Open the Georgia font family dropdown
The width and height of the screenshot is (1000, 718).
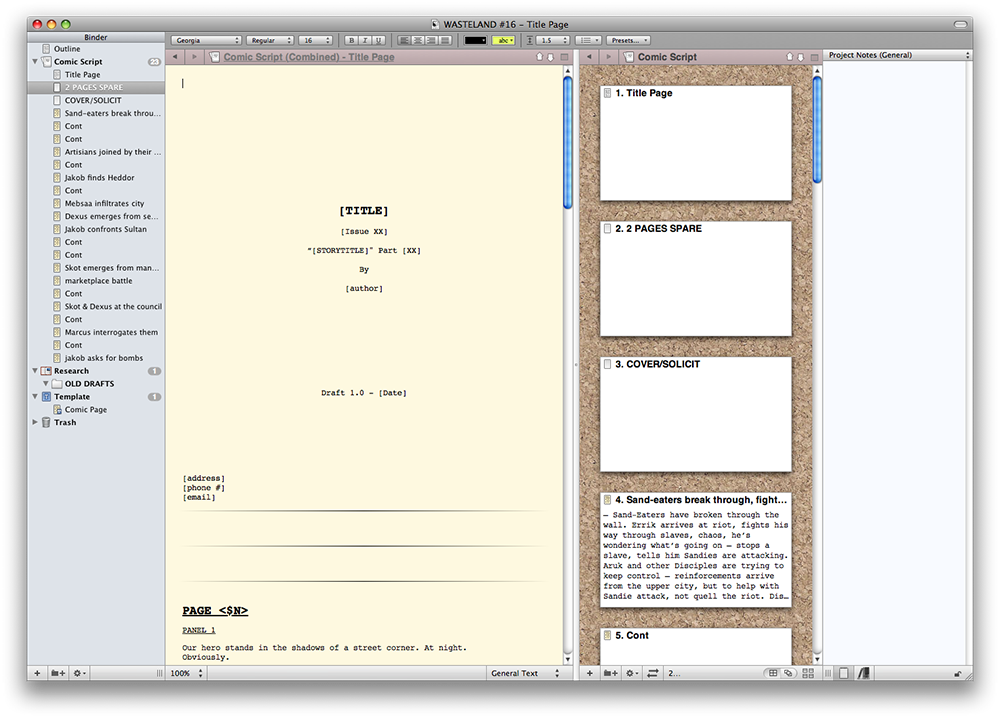[x=206, y=40]
